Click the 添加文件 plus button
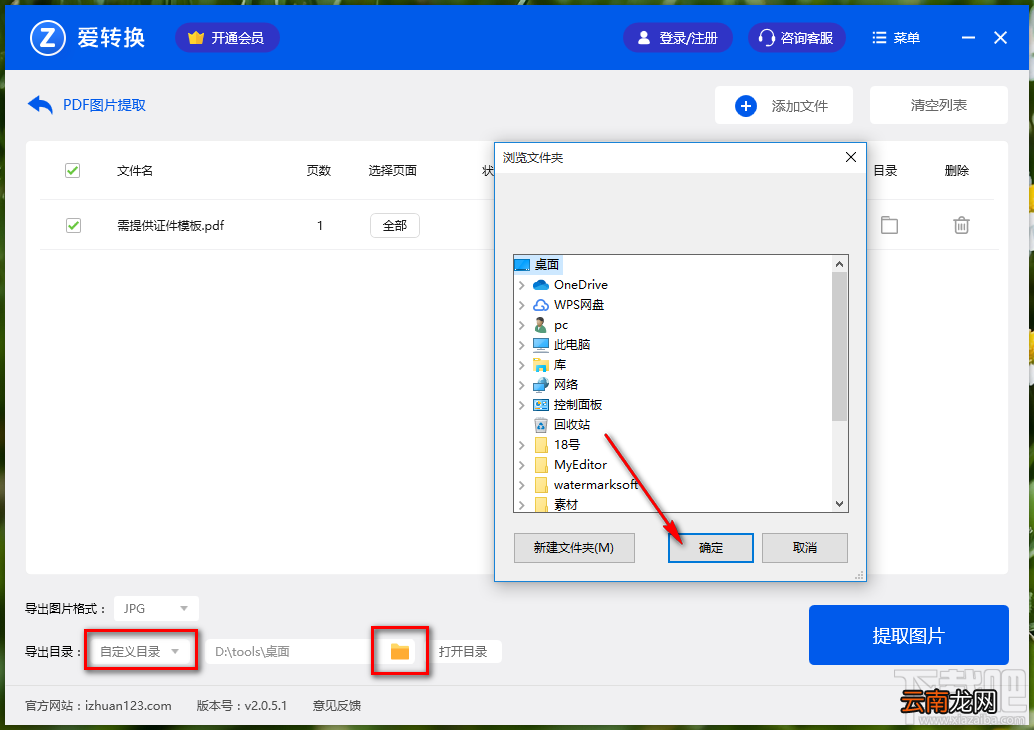Screen dimensions: 1034x730 click(x=783, y=106)
